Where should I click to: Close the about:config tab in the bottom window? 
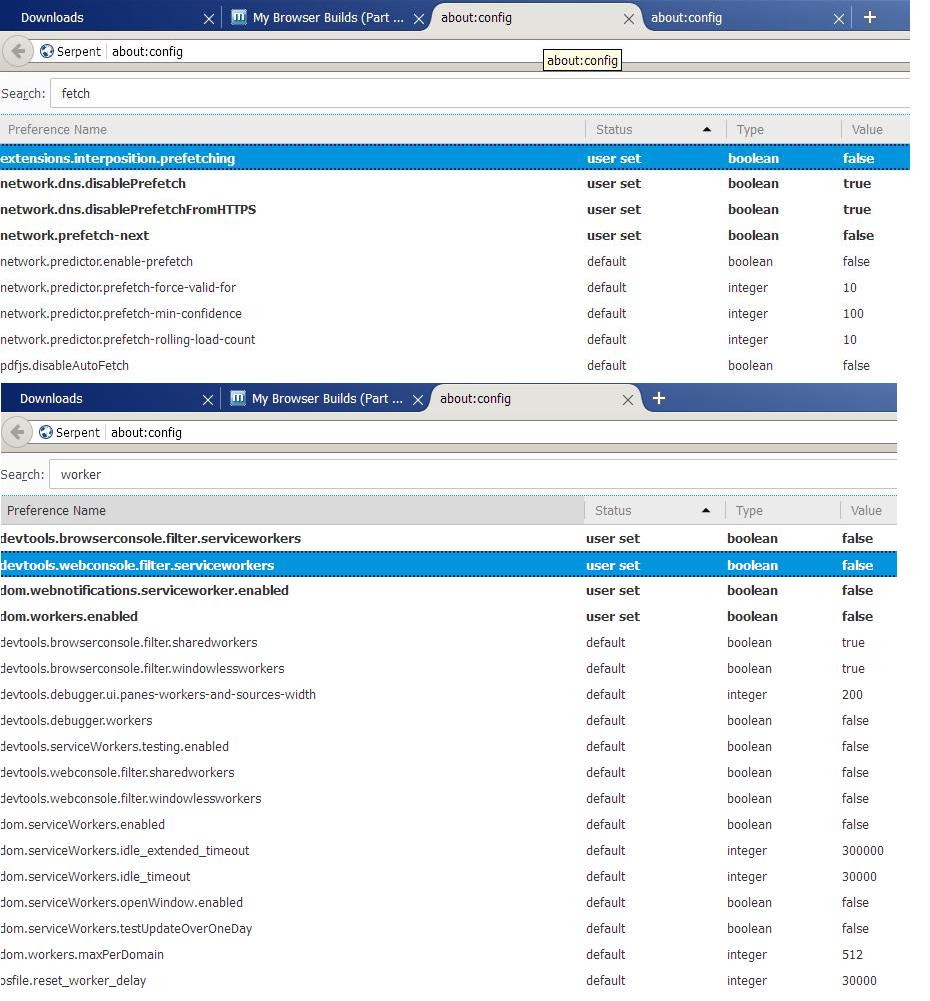pos(627,400)
